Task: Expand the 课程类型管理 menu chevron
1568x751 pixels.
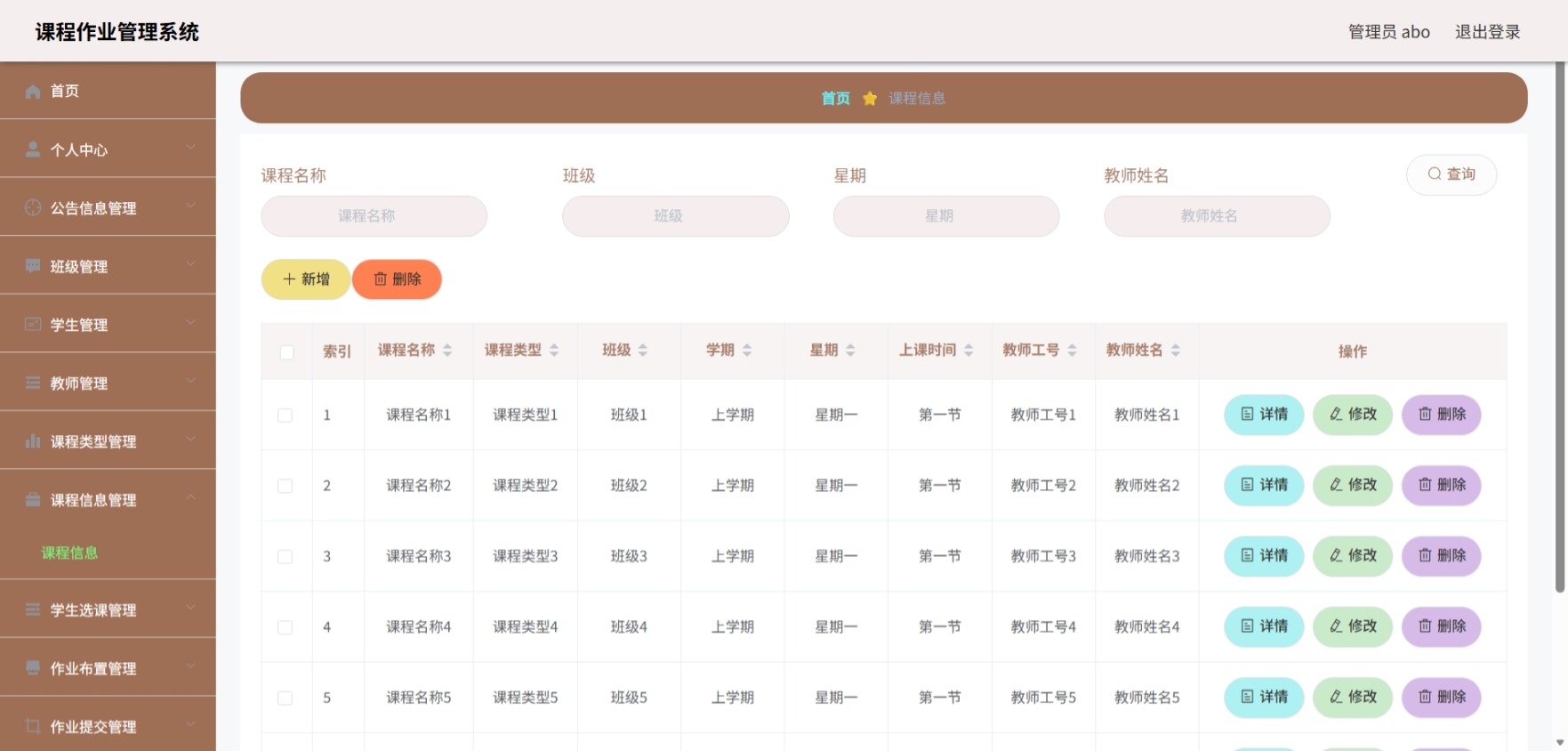Action: click(x=190, y=439)
